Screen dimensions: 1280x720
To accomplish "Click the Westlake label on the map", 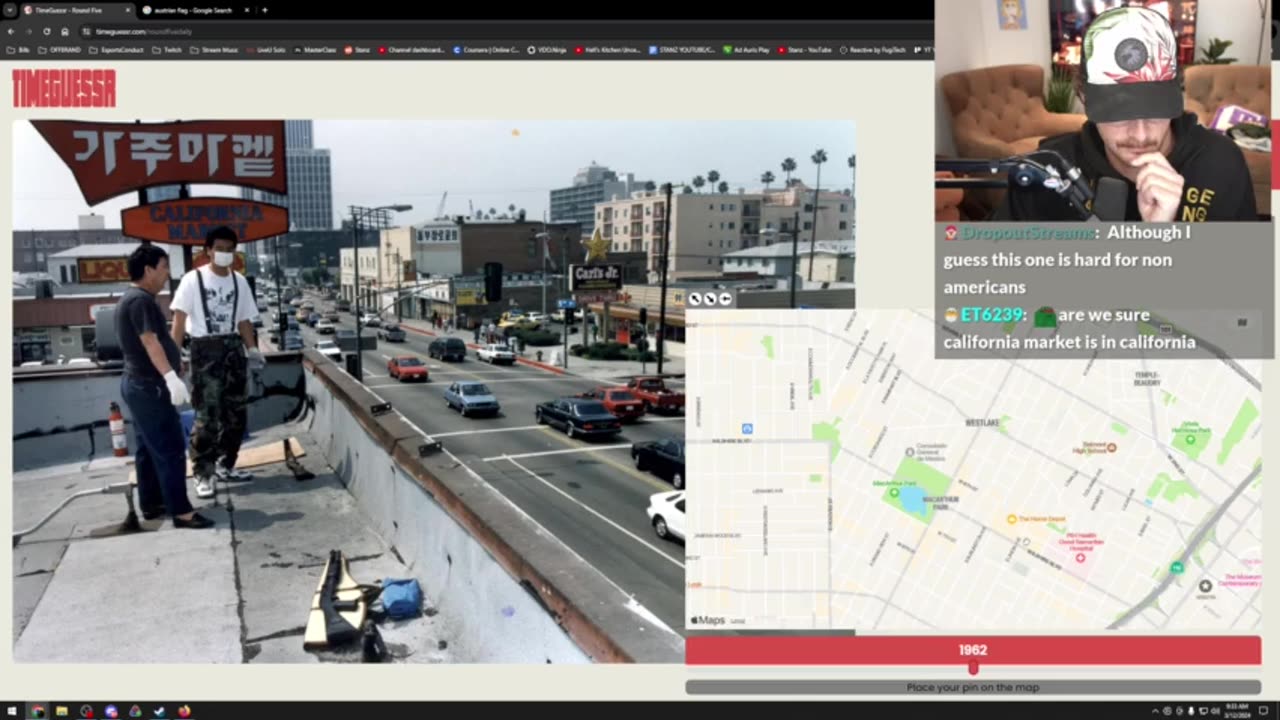I will (x=982, y=423).
